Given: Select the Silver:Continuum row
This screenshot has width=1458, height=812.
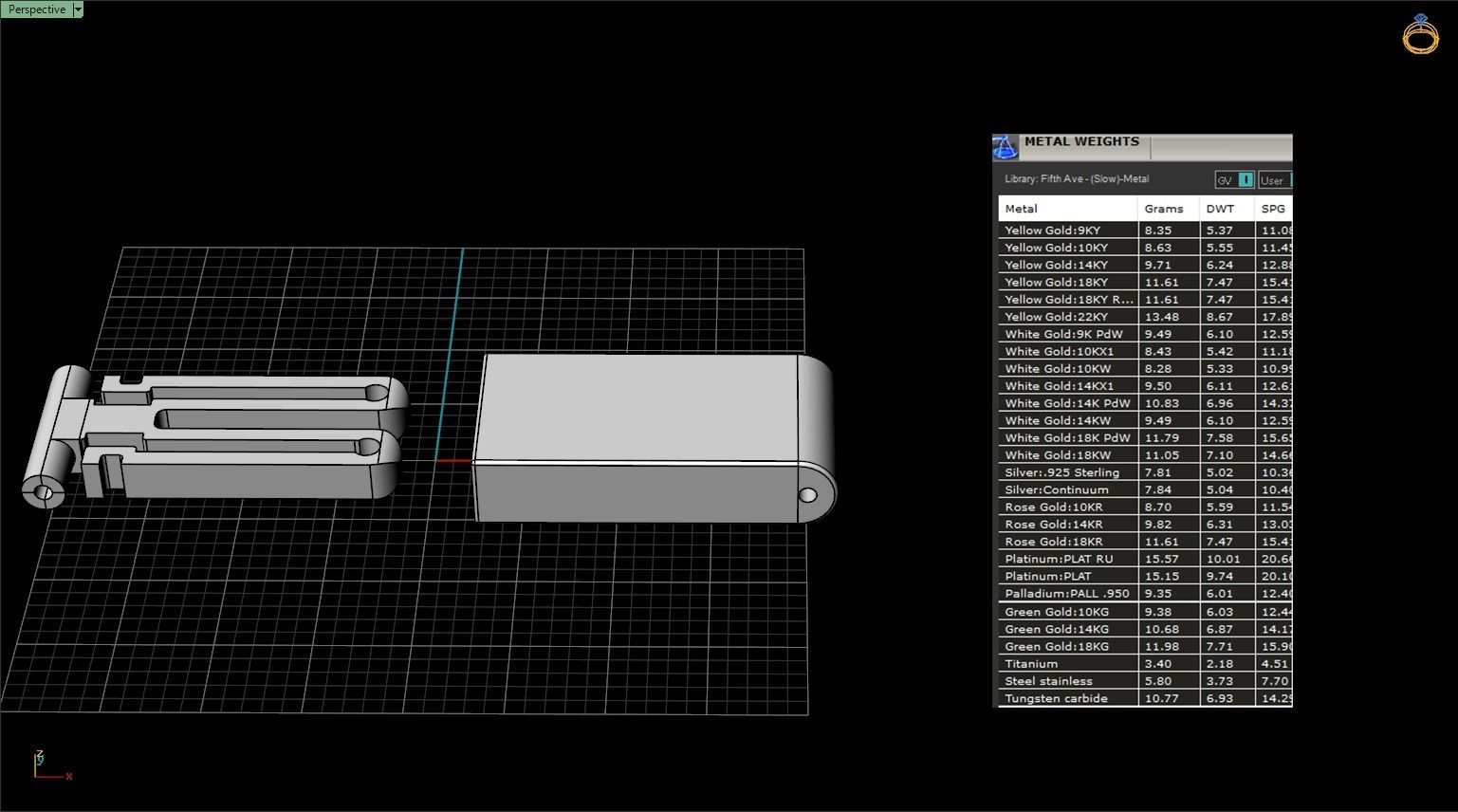Looking at the screenshot, I should [x=1145, y=489].
